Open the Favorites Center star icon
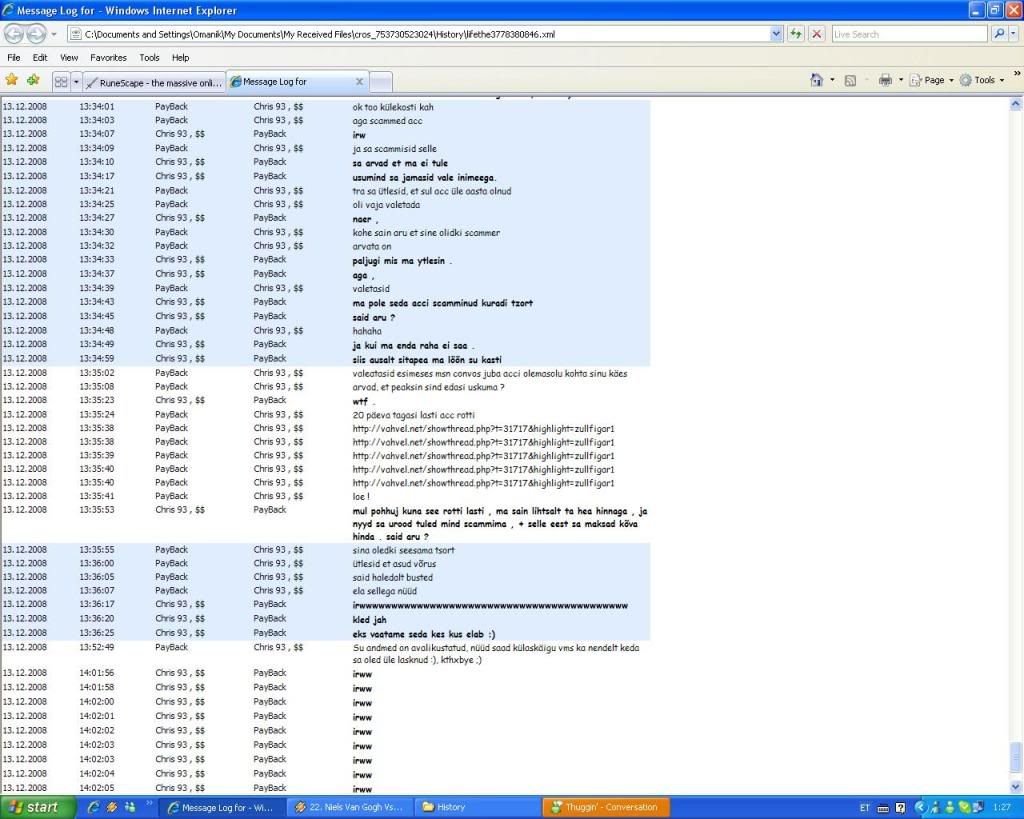This screenshot has height=819, width=1024. 12,80
